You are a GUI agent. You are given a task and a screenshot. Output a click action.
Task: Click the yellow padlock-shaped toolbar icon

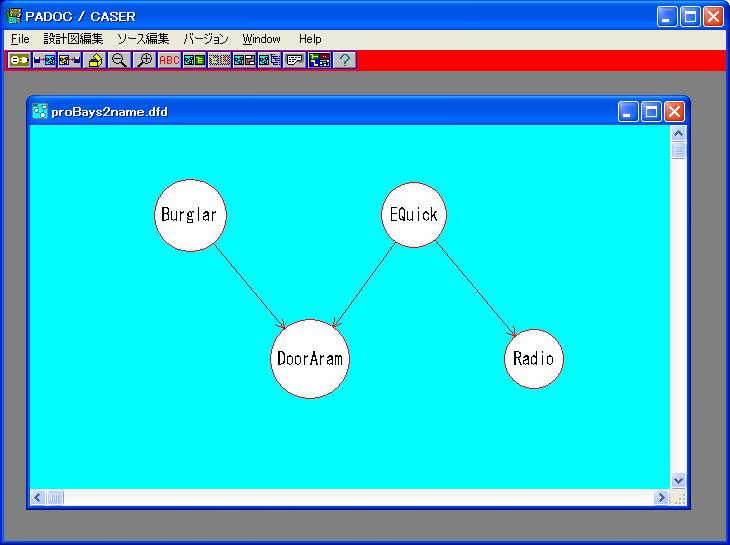[x=95, y=61]
